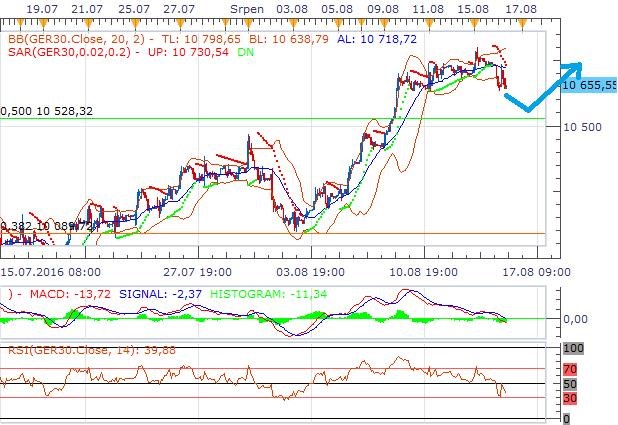Click the Srpen month label
The image size is (618, 425).
(247, 9)
